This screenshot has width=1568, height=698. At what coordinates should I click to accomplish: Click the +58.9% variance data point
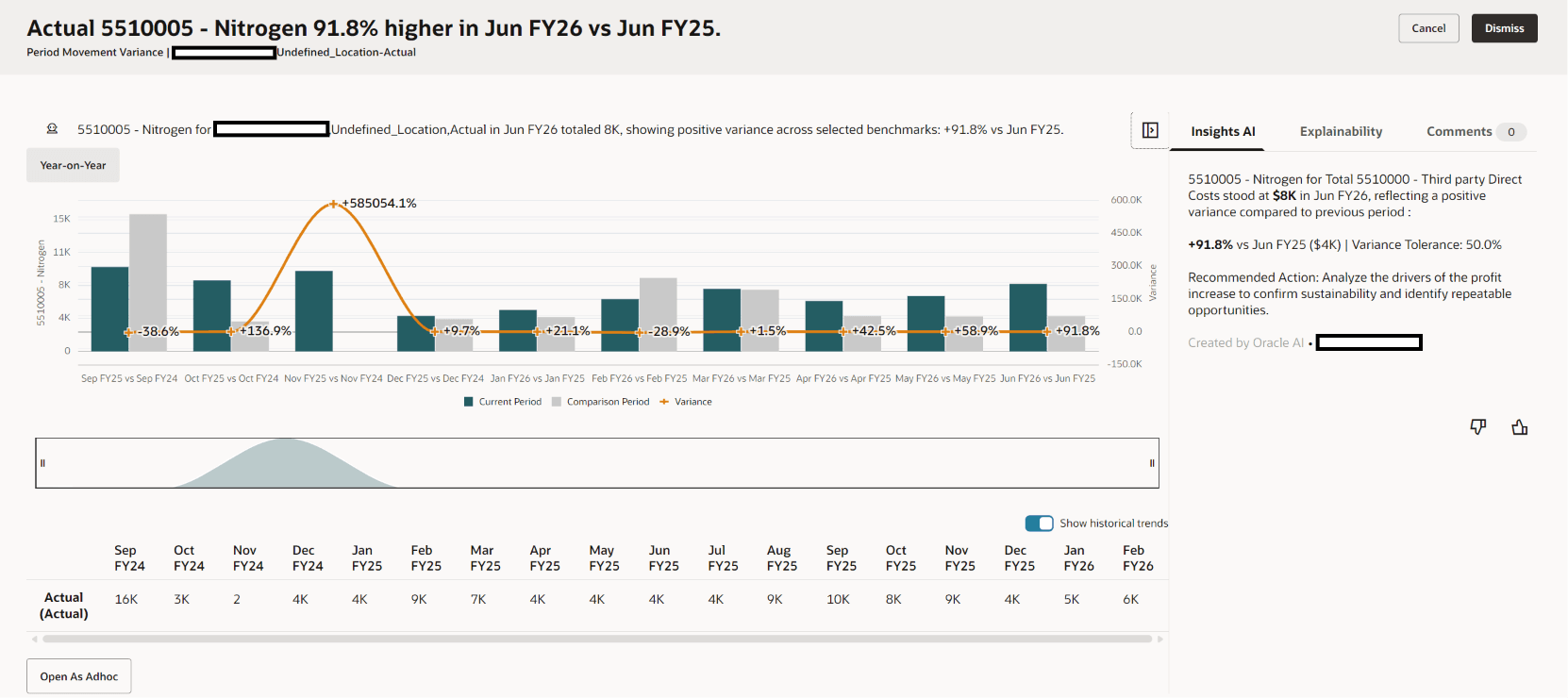944,331
